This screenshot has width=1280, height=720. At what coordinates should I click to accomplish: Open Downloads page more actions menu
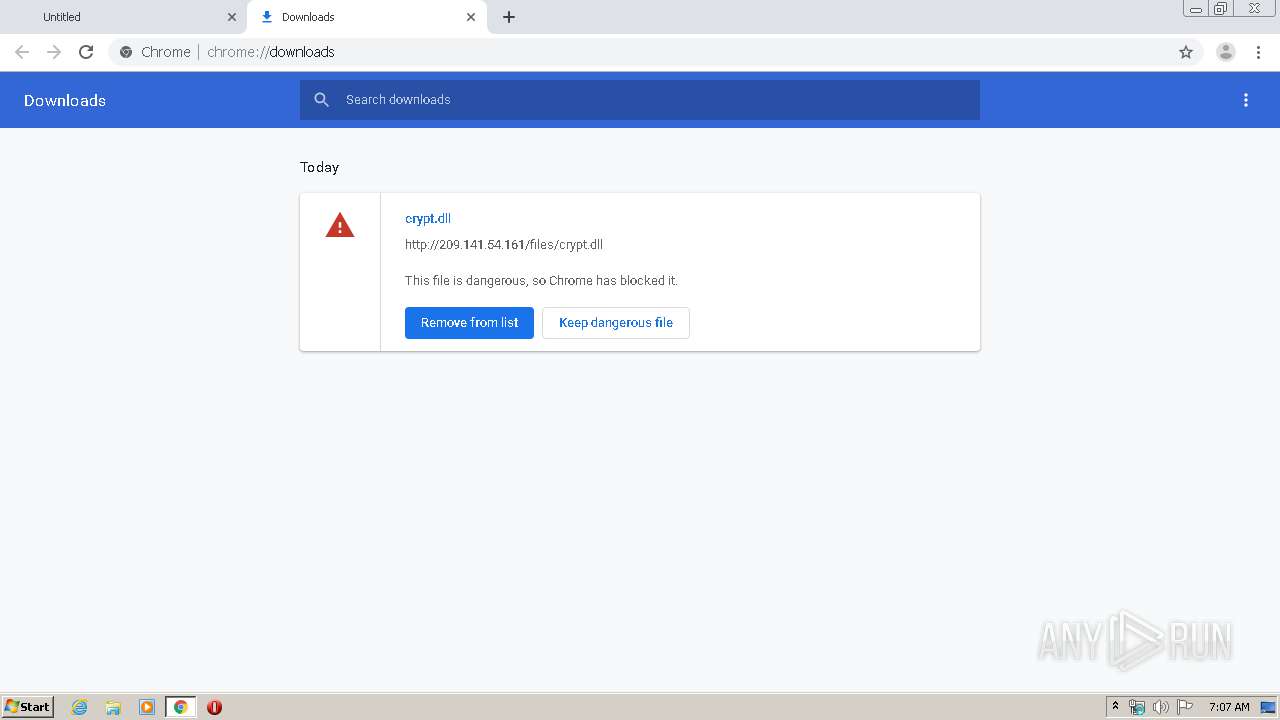1246,100
